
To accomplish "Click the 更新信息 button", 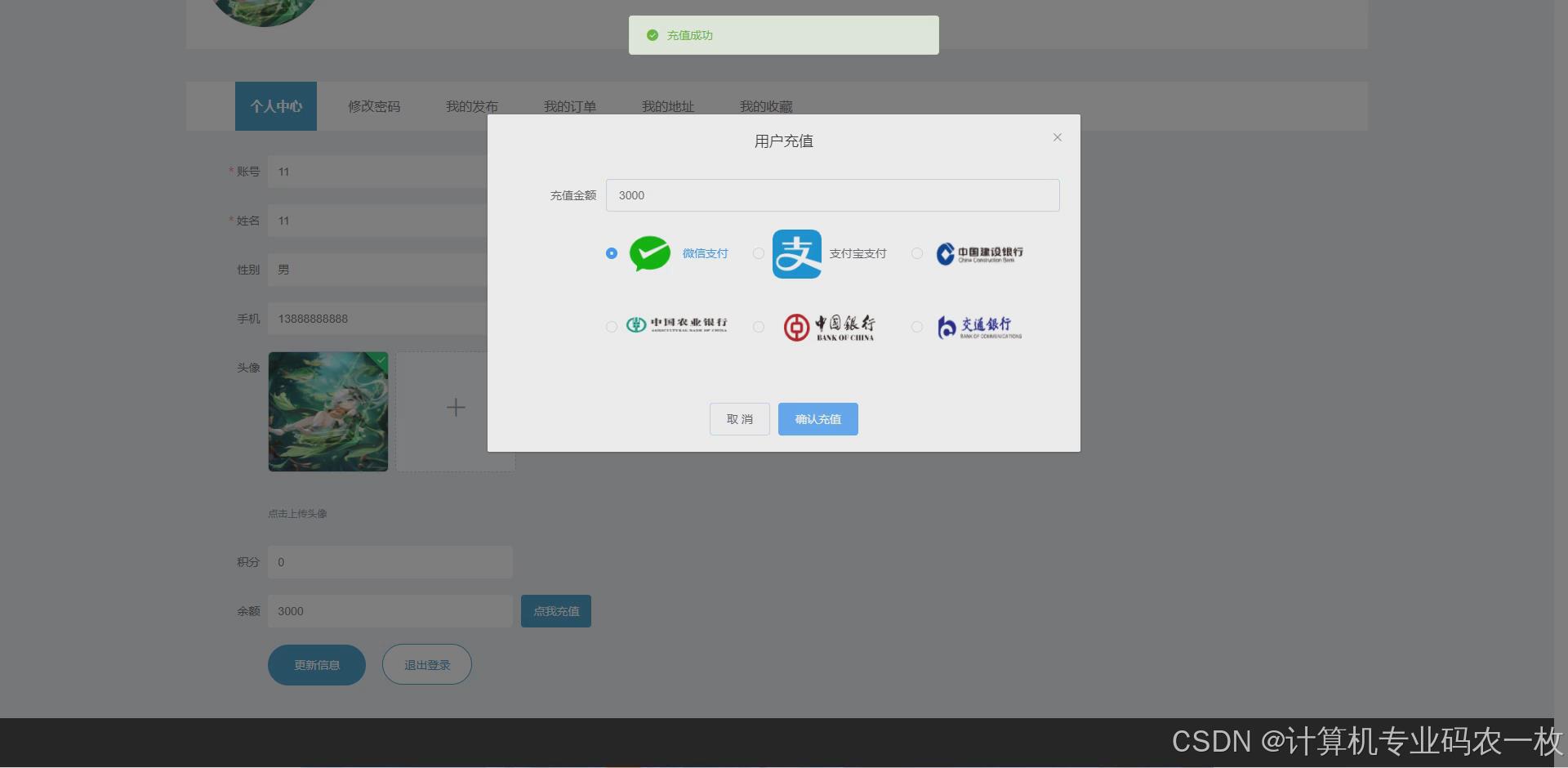I will [317, 665].
